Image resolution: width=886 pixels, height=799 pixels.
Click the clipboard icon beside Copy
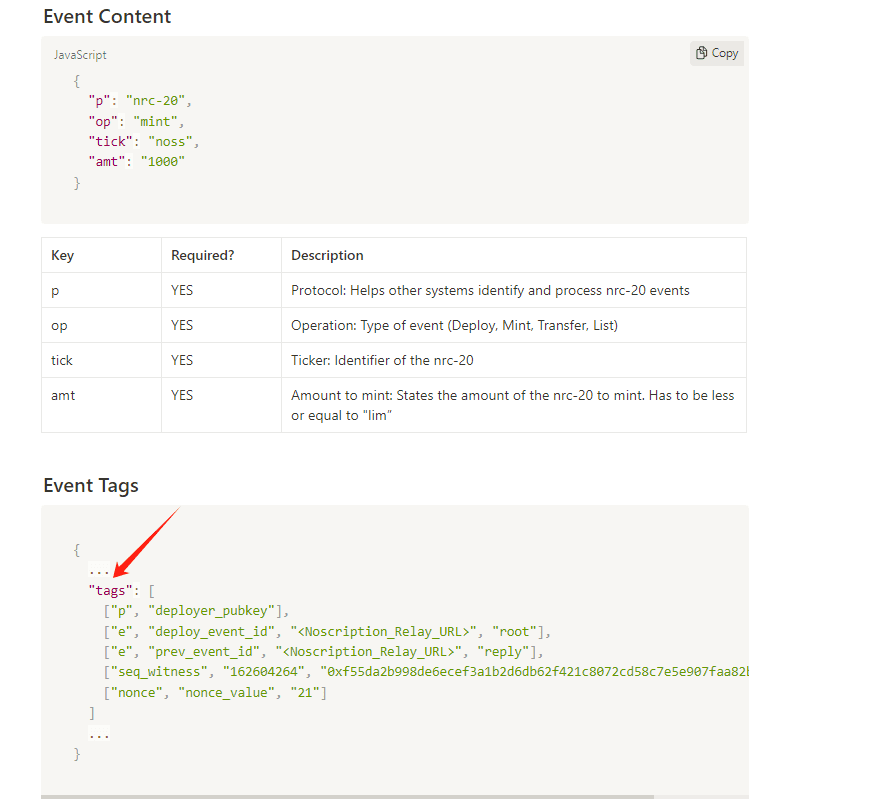(703, 53)
